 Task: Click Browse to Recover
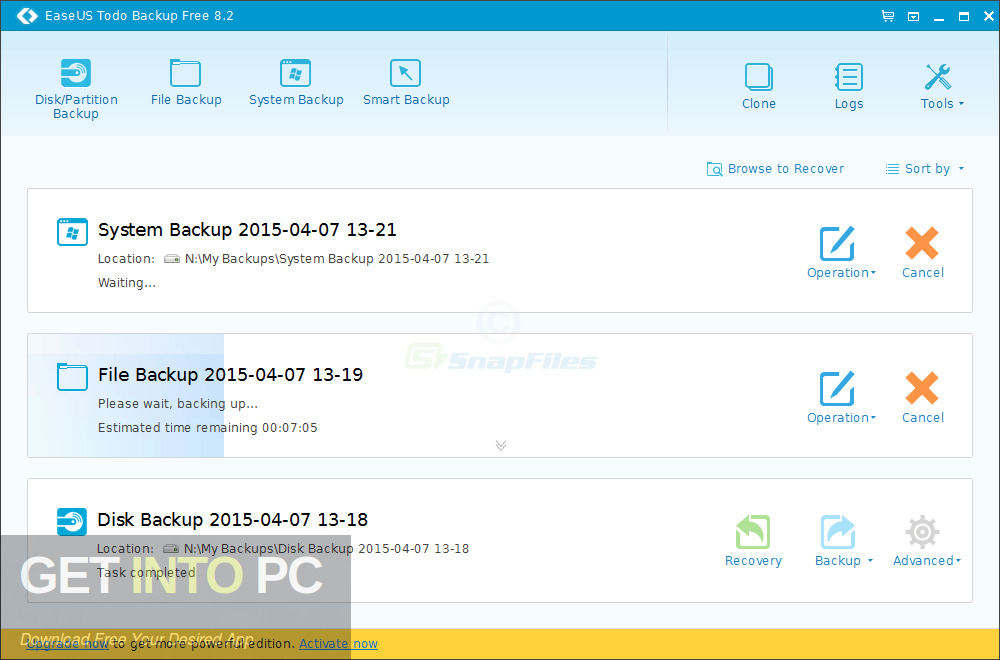click(776, 169)
